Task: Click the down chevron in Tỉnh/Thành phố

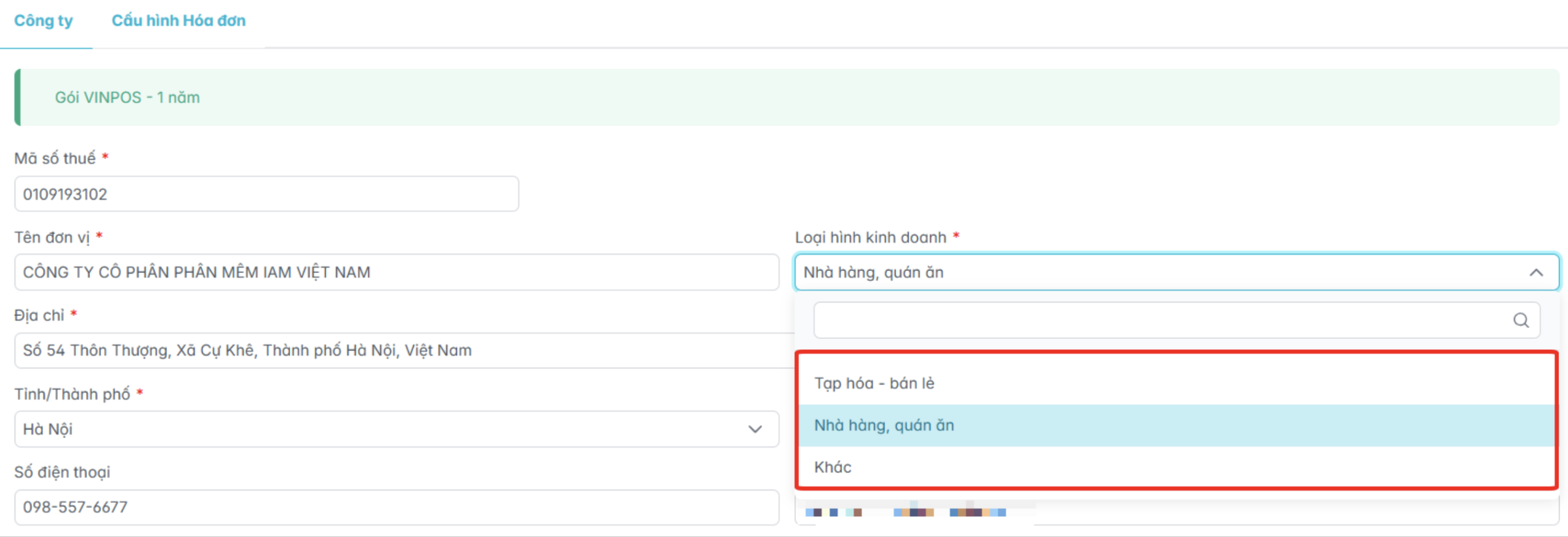Action: [755, 429]
